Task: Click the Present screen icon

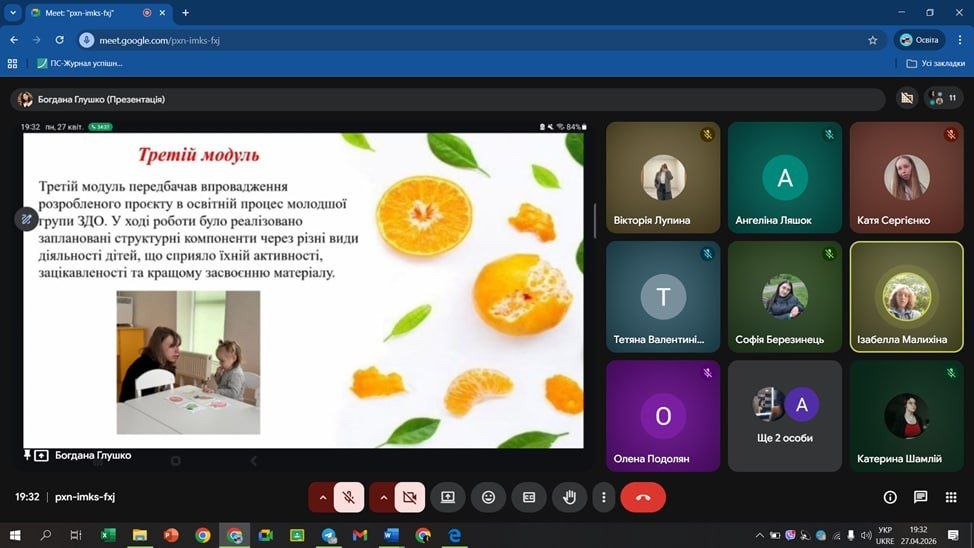Action: 448,497
